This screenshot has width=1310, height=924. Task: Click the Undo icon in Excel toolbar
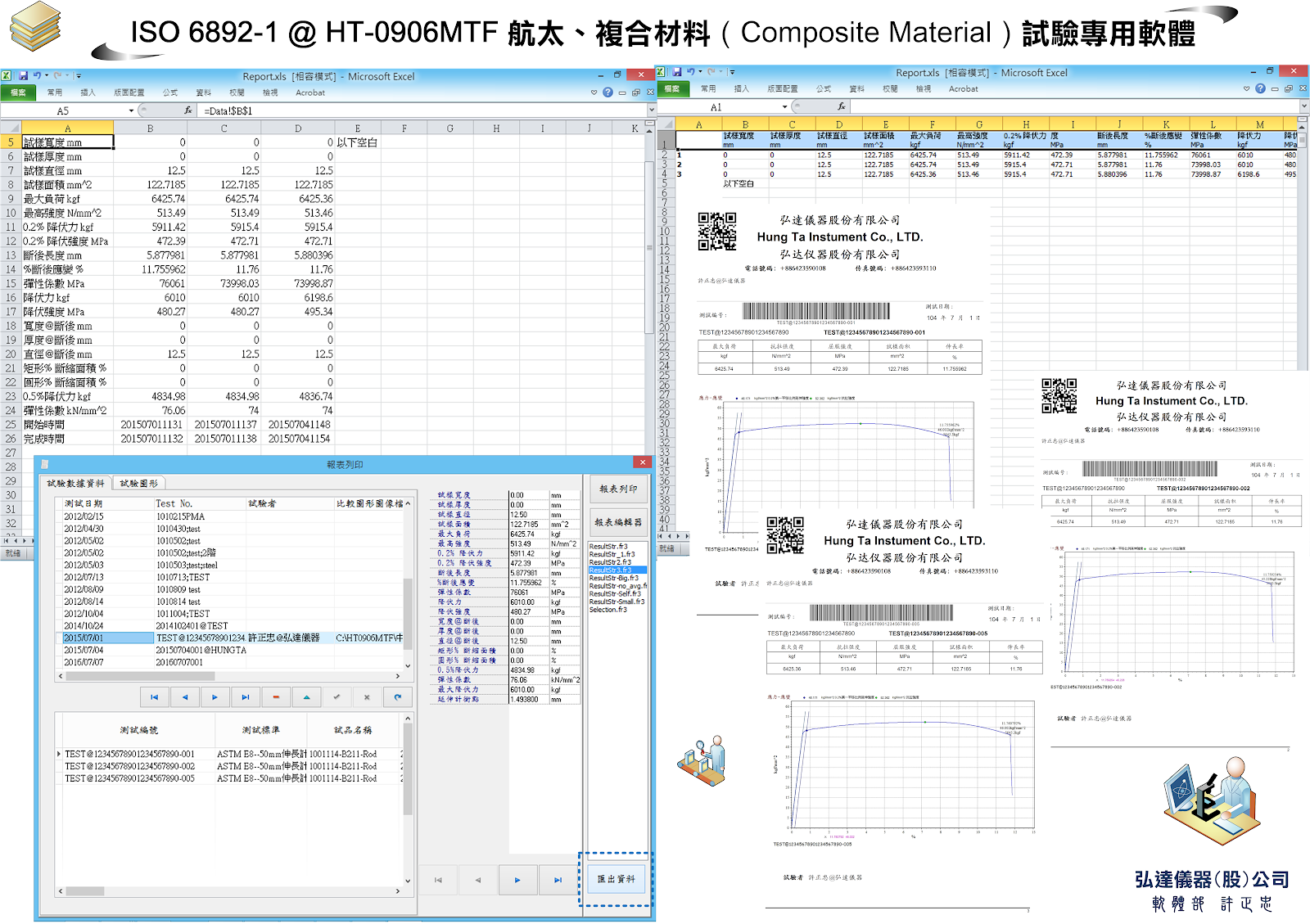[38, 76]
